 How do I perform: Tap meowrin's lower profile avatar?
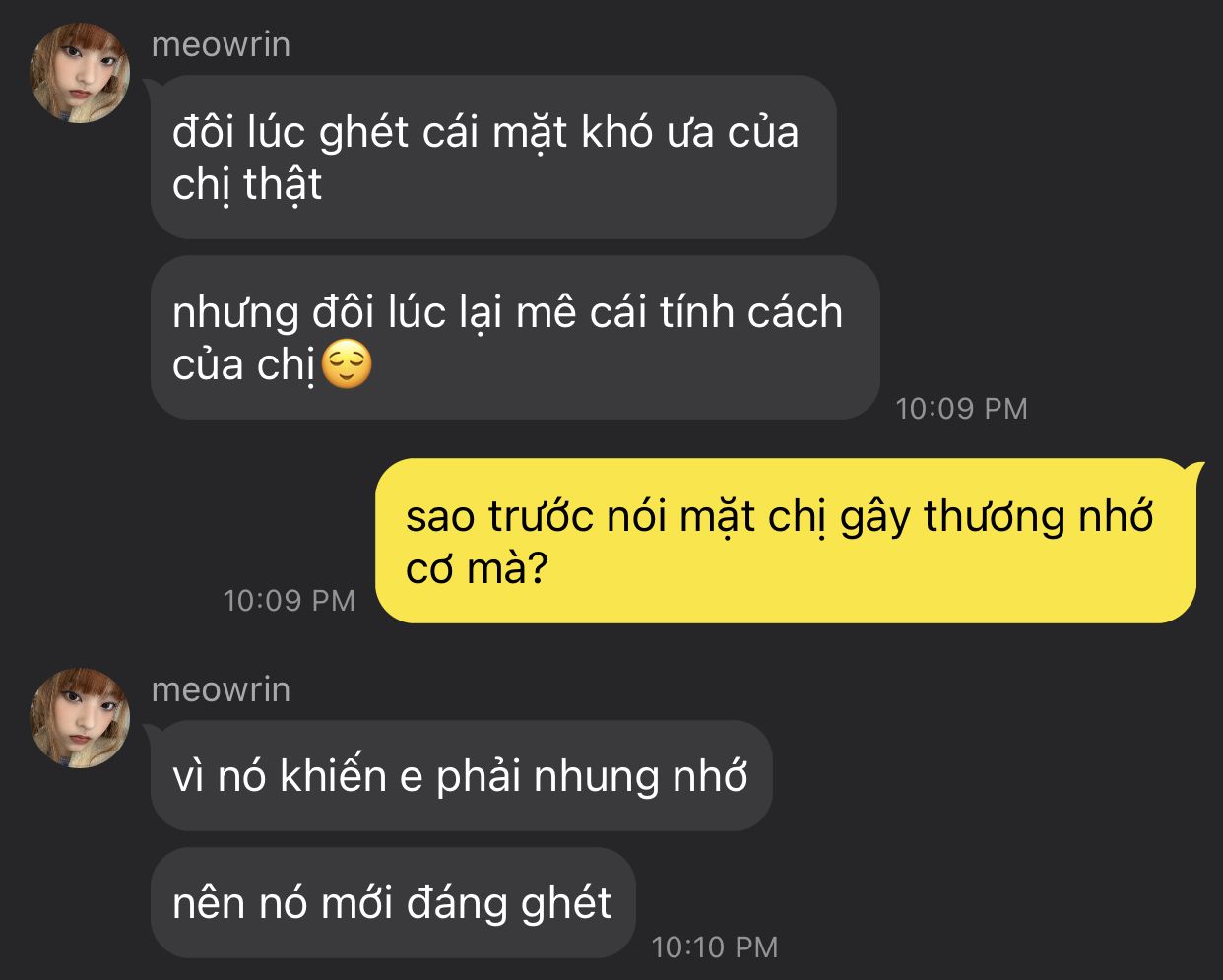coord(81,718)
